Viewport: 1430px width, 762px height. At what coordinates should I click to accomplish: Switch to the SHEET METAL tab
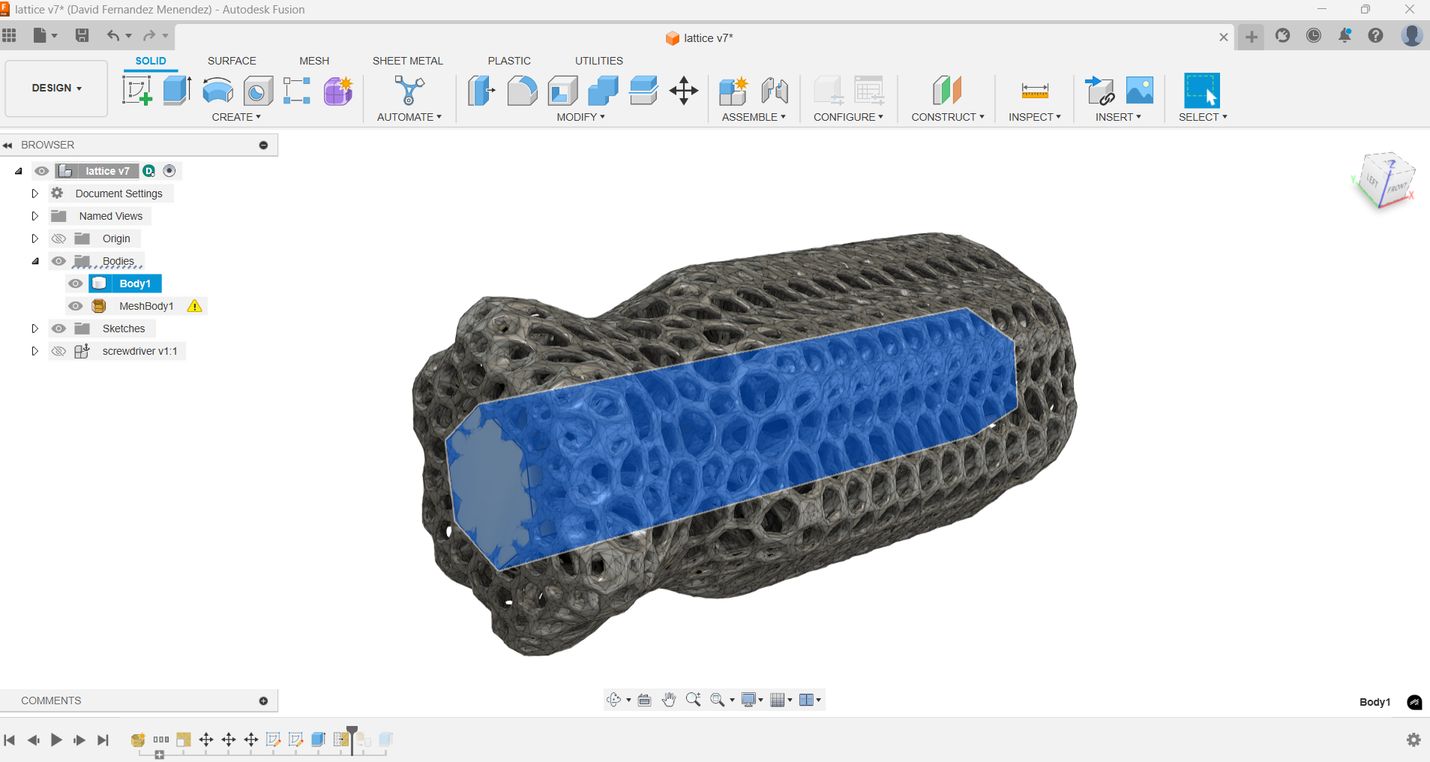coord(408,61)
